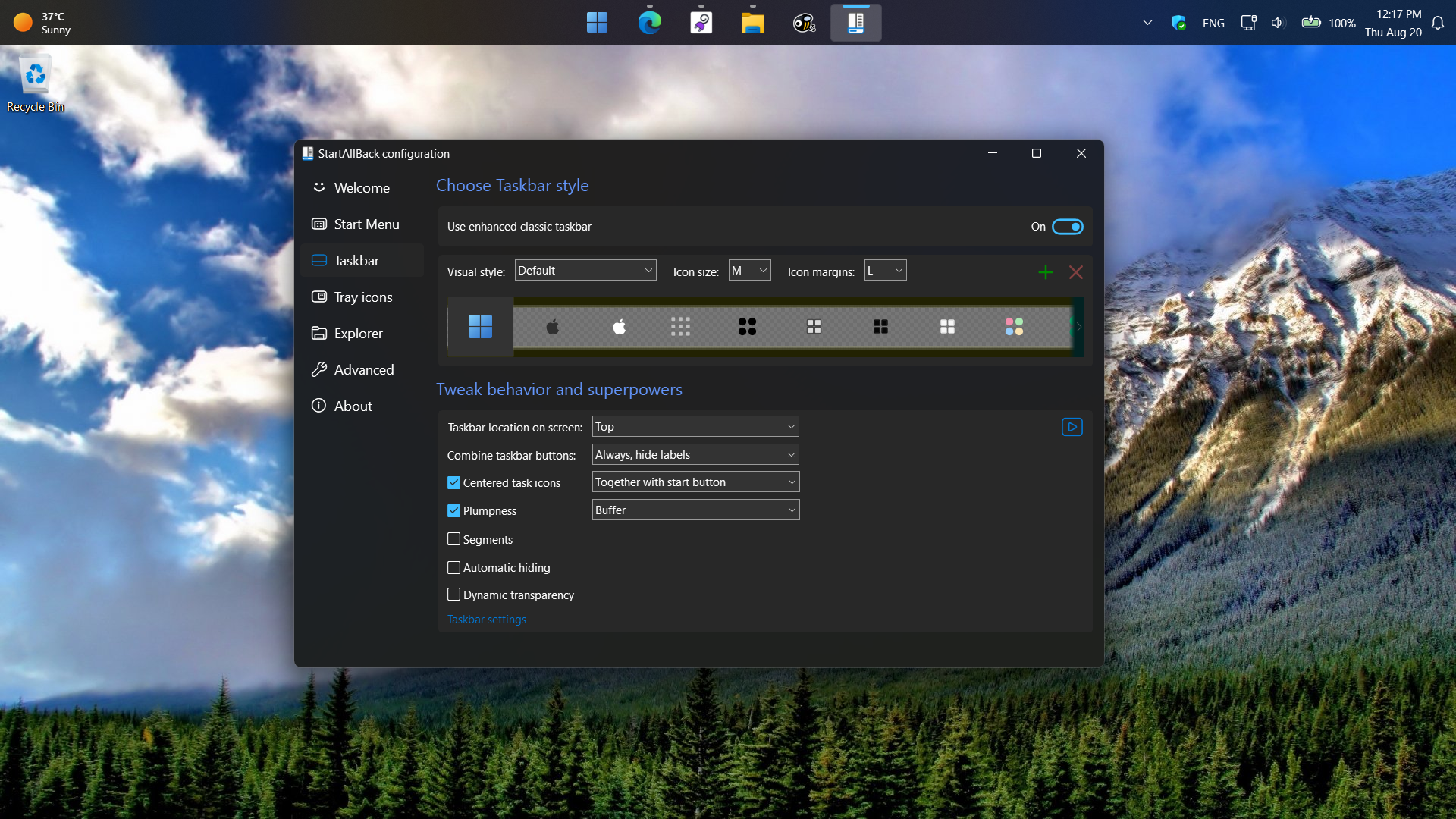Viewport: 1456px width, 819px height.
Task: Open the Icon size dropdown
Action: [x=750, y=271]
